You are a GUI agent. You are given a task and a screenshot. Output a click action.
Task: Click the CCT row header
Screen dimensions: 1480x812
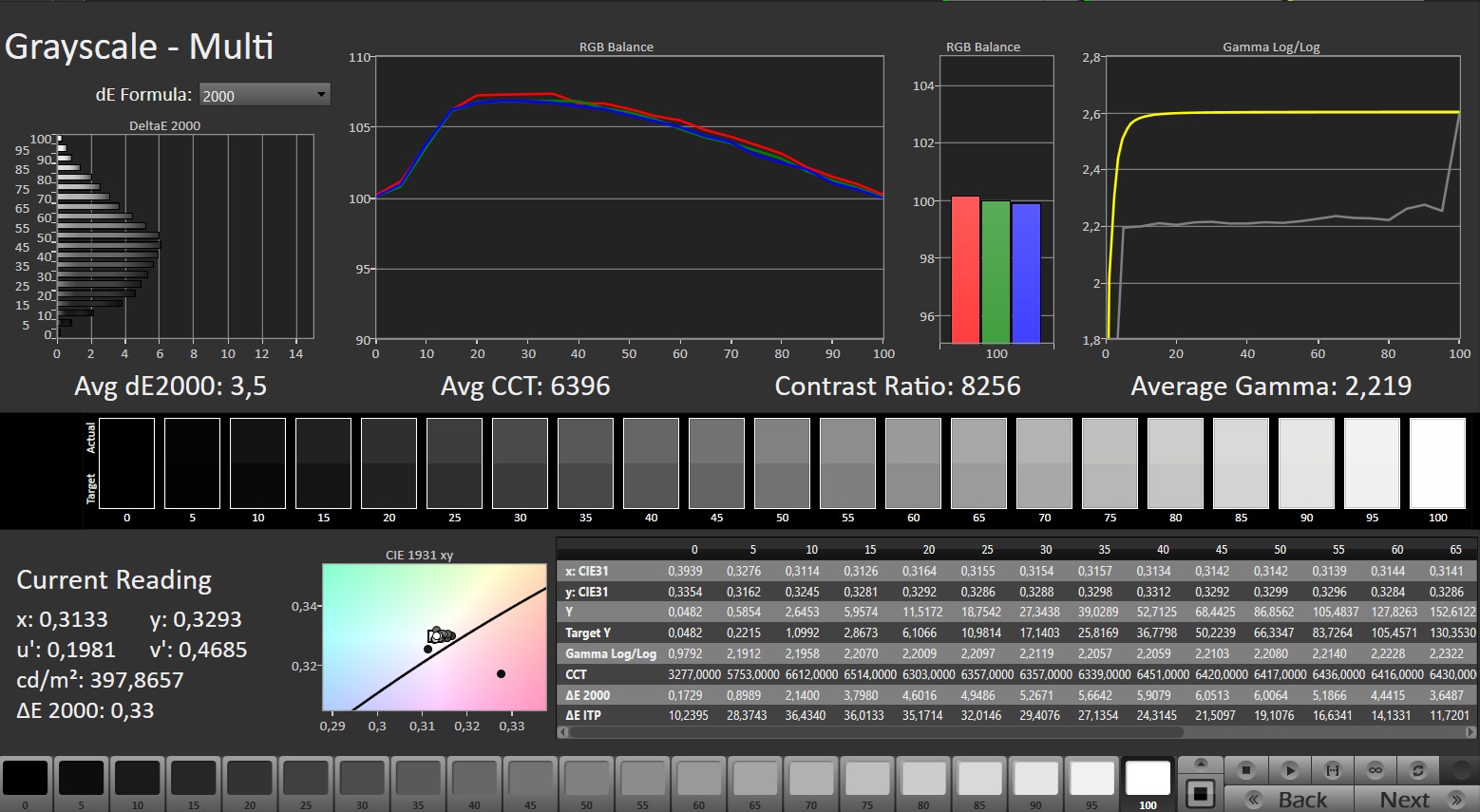[x=576, y=674]
